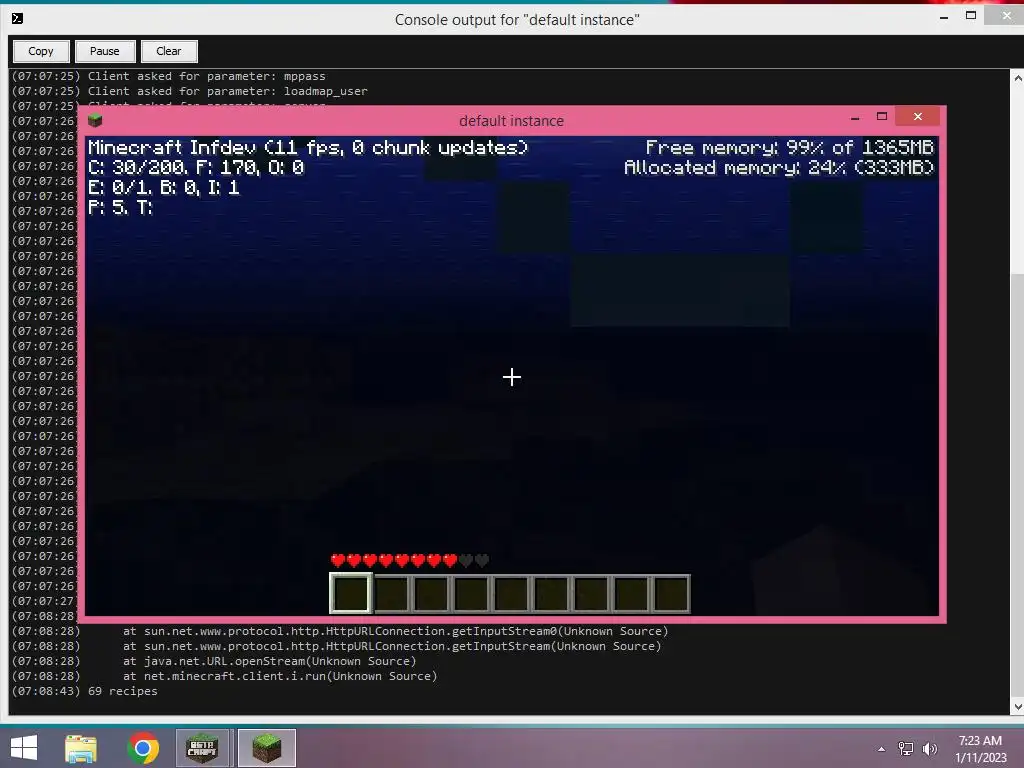
Task: Click the 'parameter: mppass' log line
Action: (168, 76)
